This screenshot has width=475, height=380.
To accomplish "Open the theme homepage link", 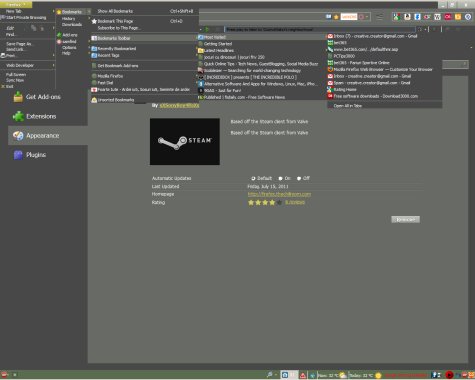I will (279, 194).
